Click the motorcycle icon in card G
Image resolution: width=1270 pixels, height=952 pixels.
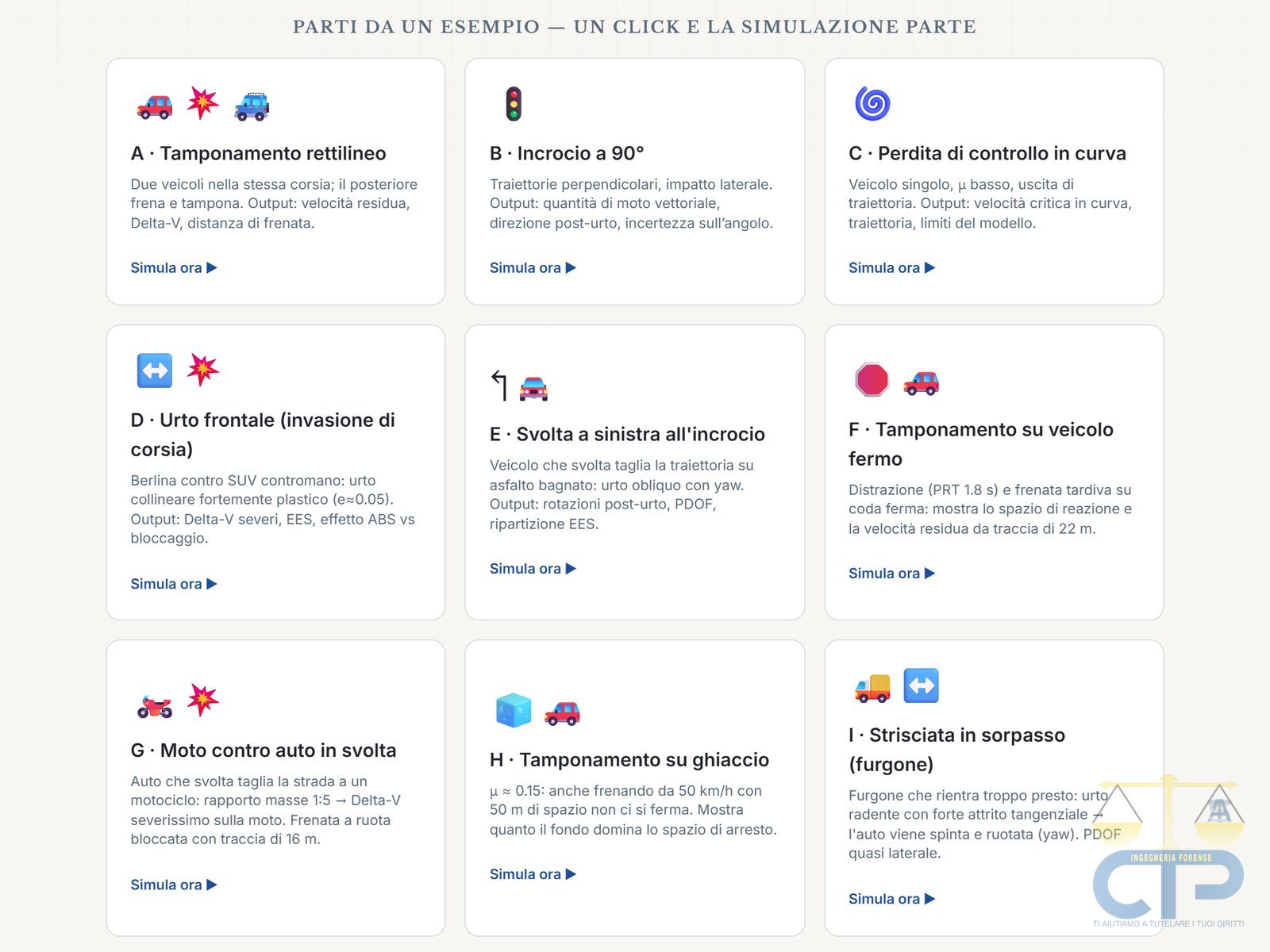155,704
